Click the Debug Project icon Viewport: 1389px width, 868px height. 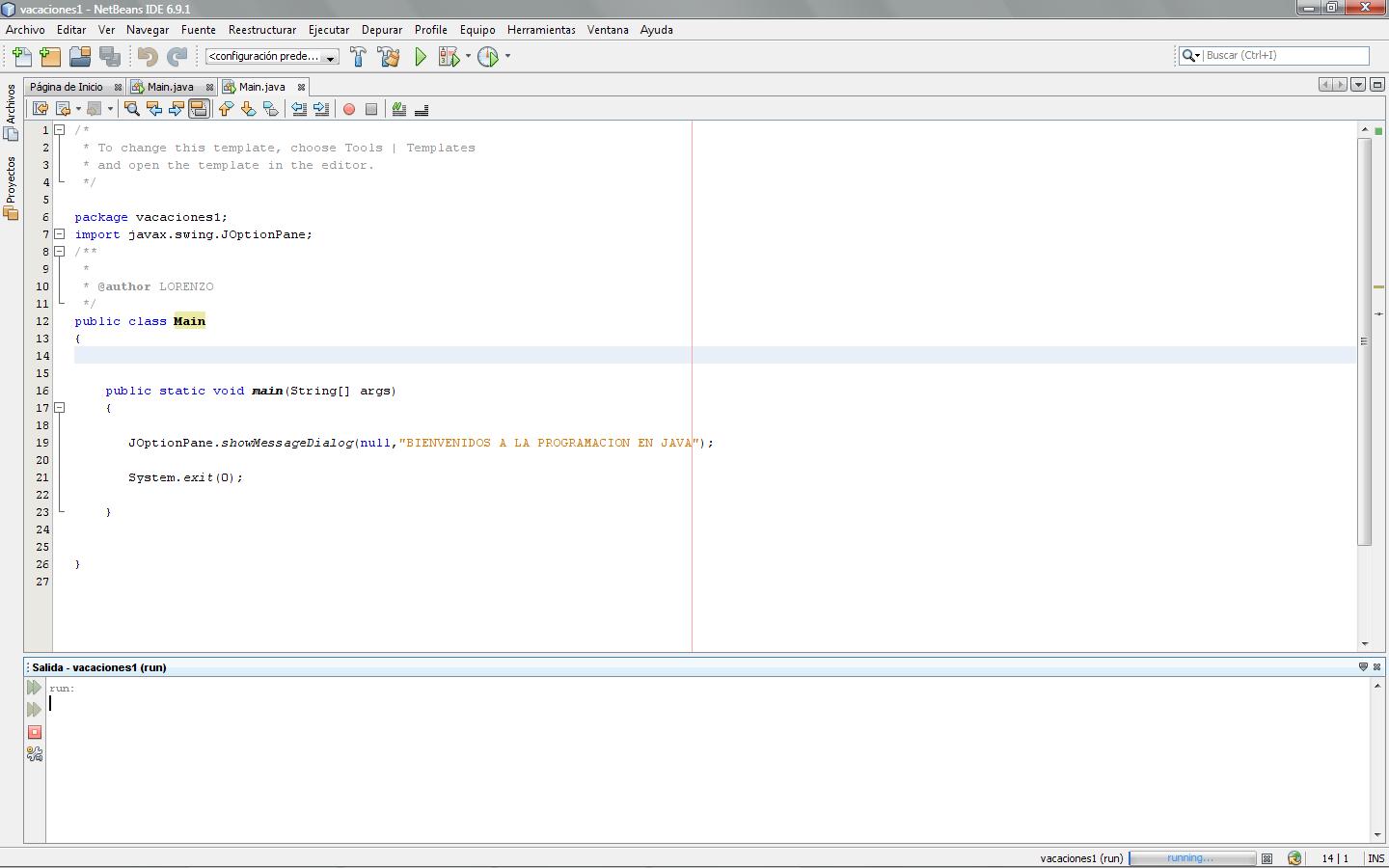click(449, 57)
